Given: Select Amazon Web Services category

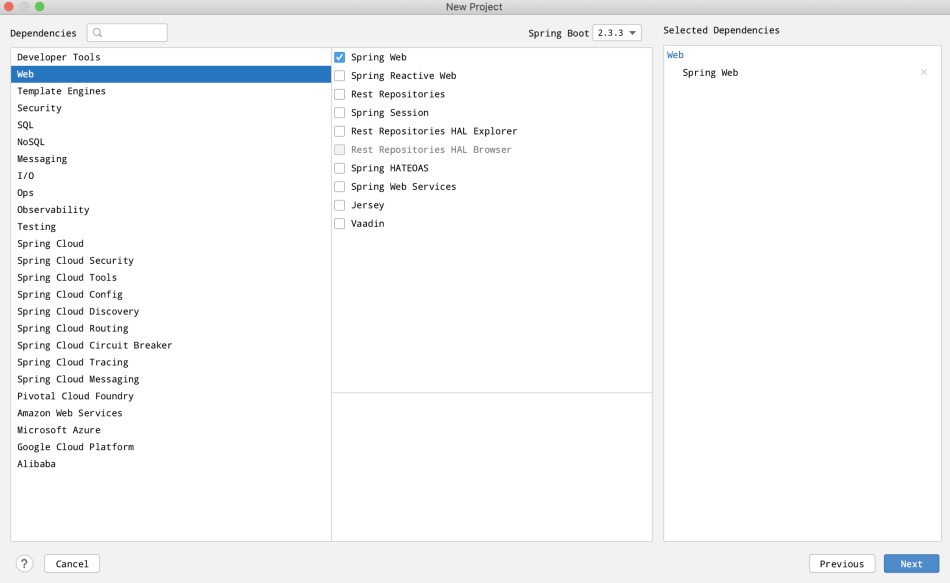Looking at the screenshot, I should (171, 413).
